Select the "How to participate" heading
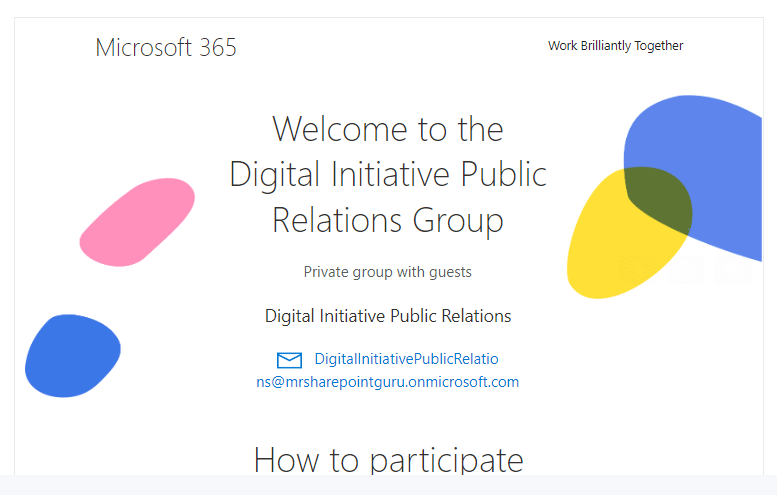This screenshot has height=495, width=777. (388, 460)
